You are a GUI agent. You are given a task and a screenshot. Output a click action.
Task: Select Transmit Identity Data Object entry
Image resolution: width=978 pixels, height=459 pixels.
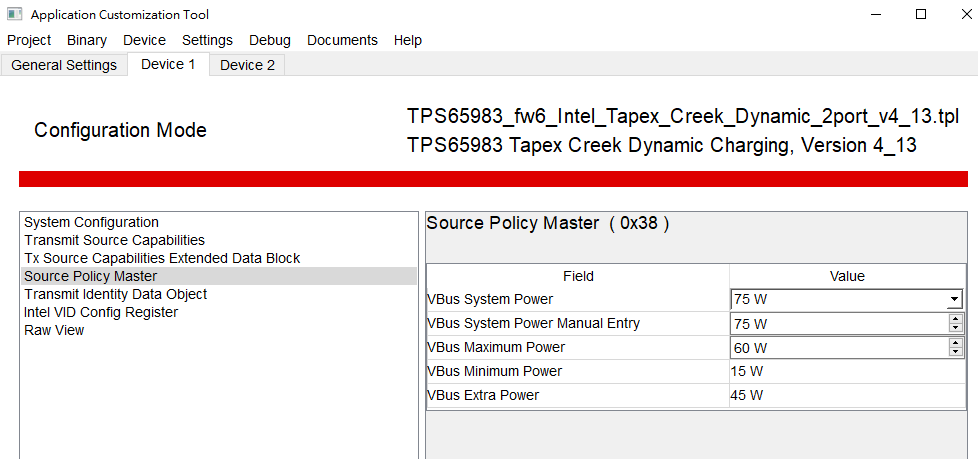(x=219, y=294)
